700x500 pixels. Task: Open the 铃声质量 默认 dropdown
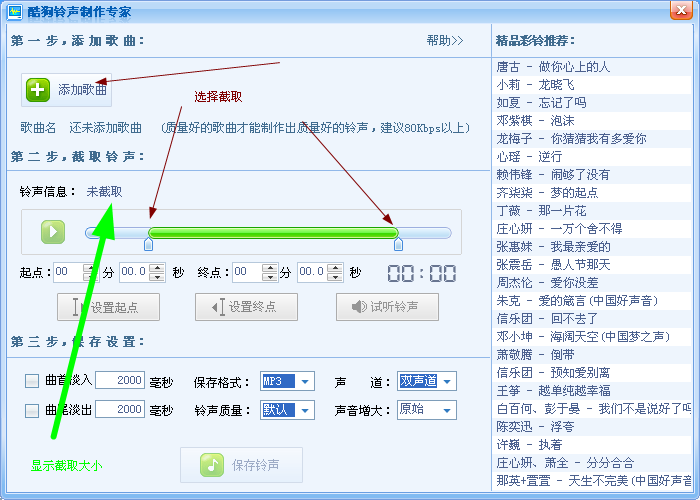tap(288, 410)
